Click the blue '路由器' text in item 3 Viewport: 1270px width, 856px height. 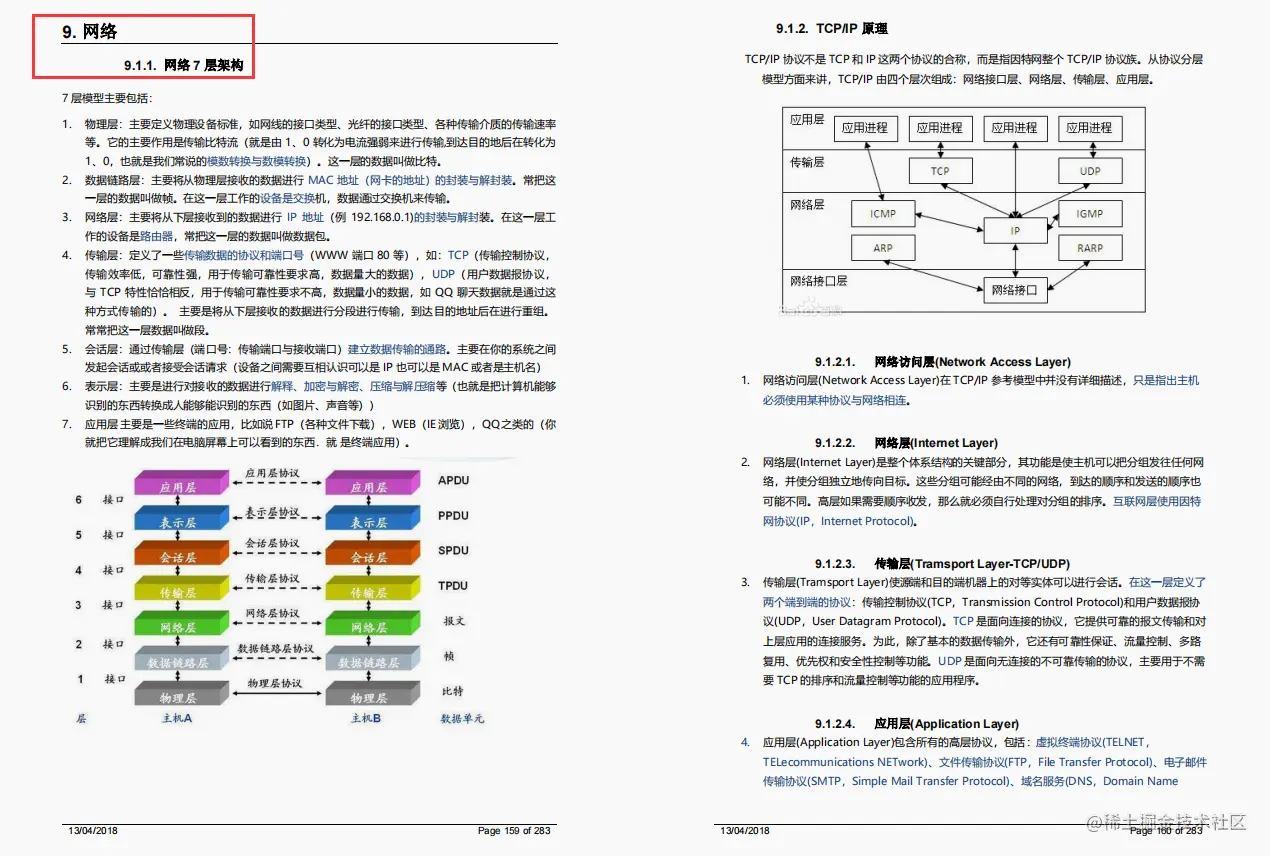point(156,236)
